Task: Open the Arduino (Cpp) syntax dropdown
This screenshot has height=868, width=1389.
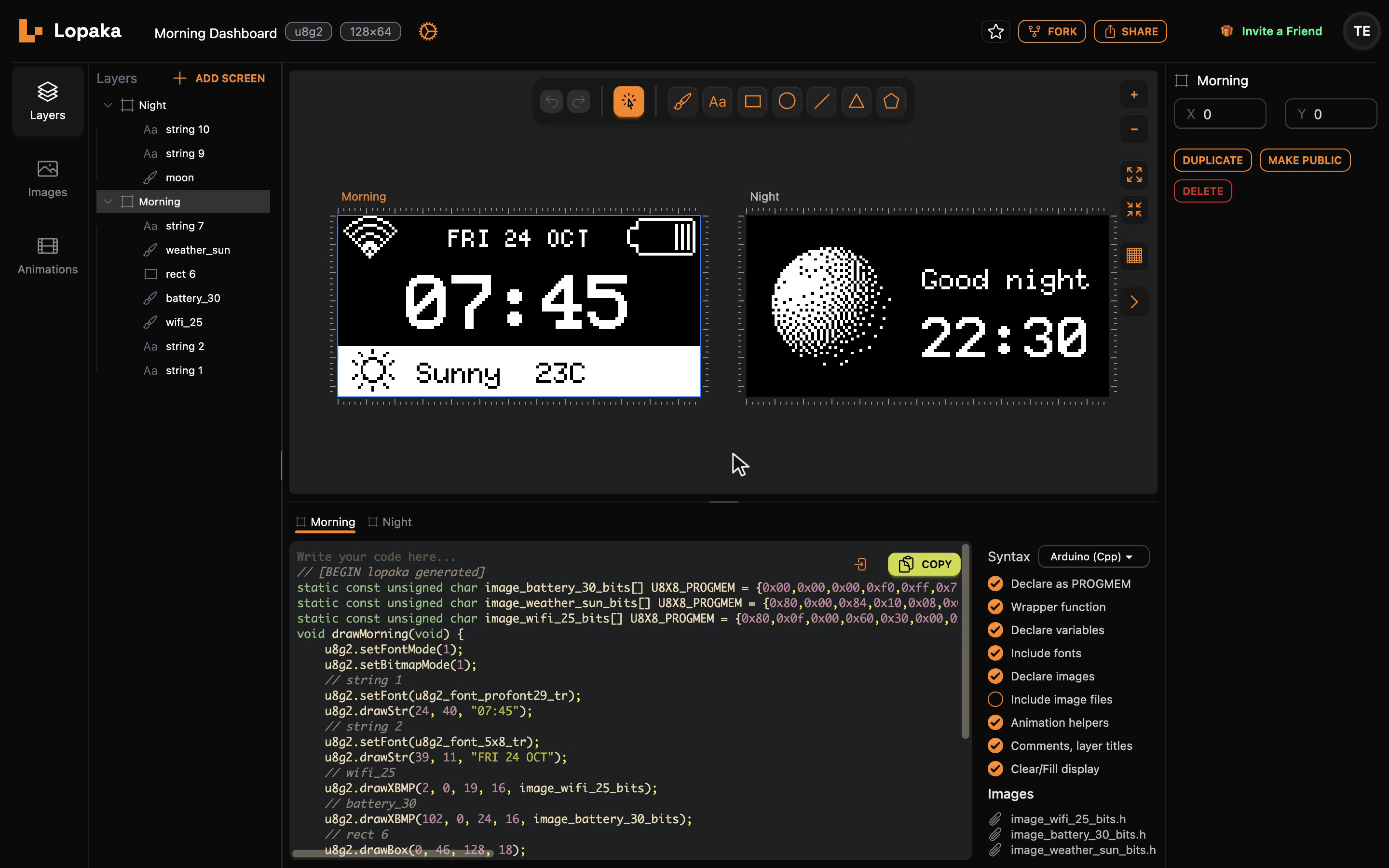Action: 1093,556
